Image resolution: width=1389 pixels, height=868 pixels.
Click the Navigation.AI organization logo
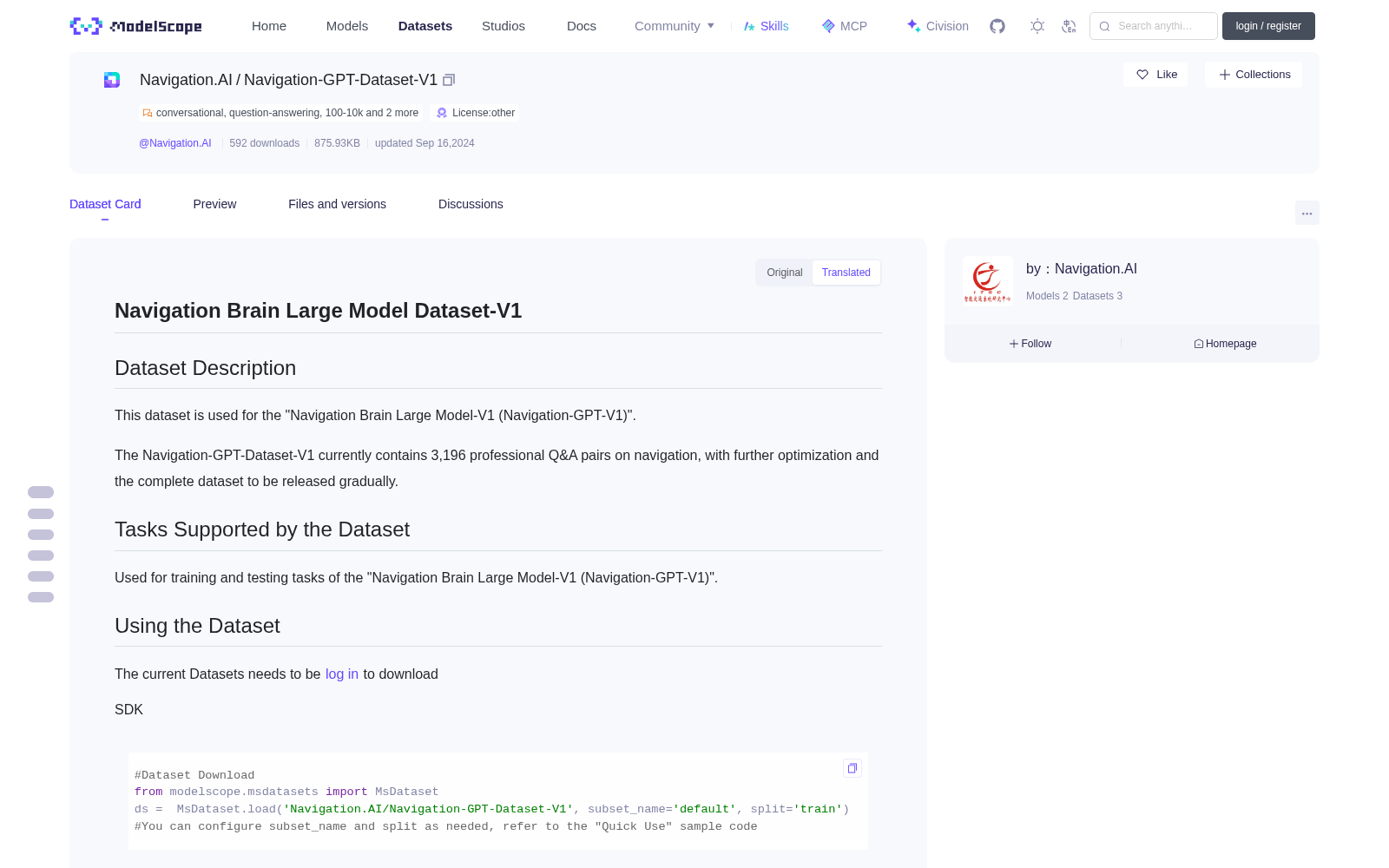tap(988, 281)
